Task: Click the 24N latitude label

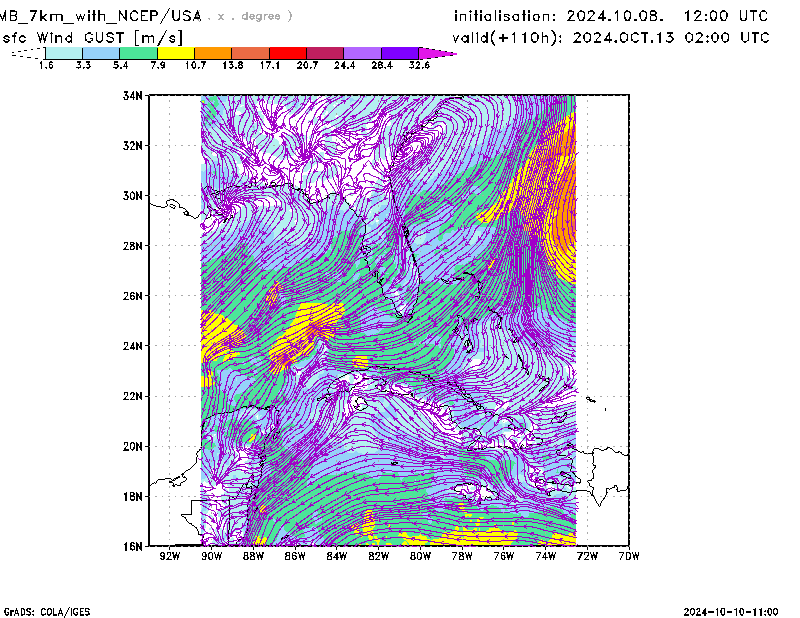Action: coord(133,345)
